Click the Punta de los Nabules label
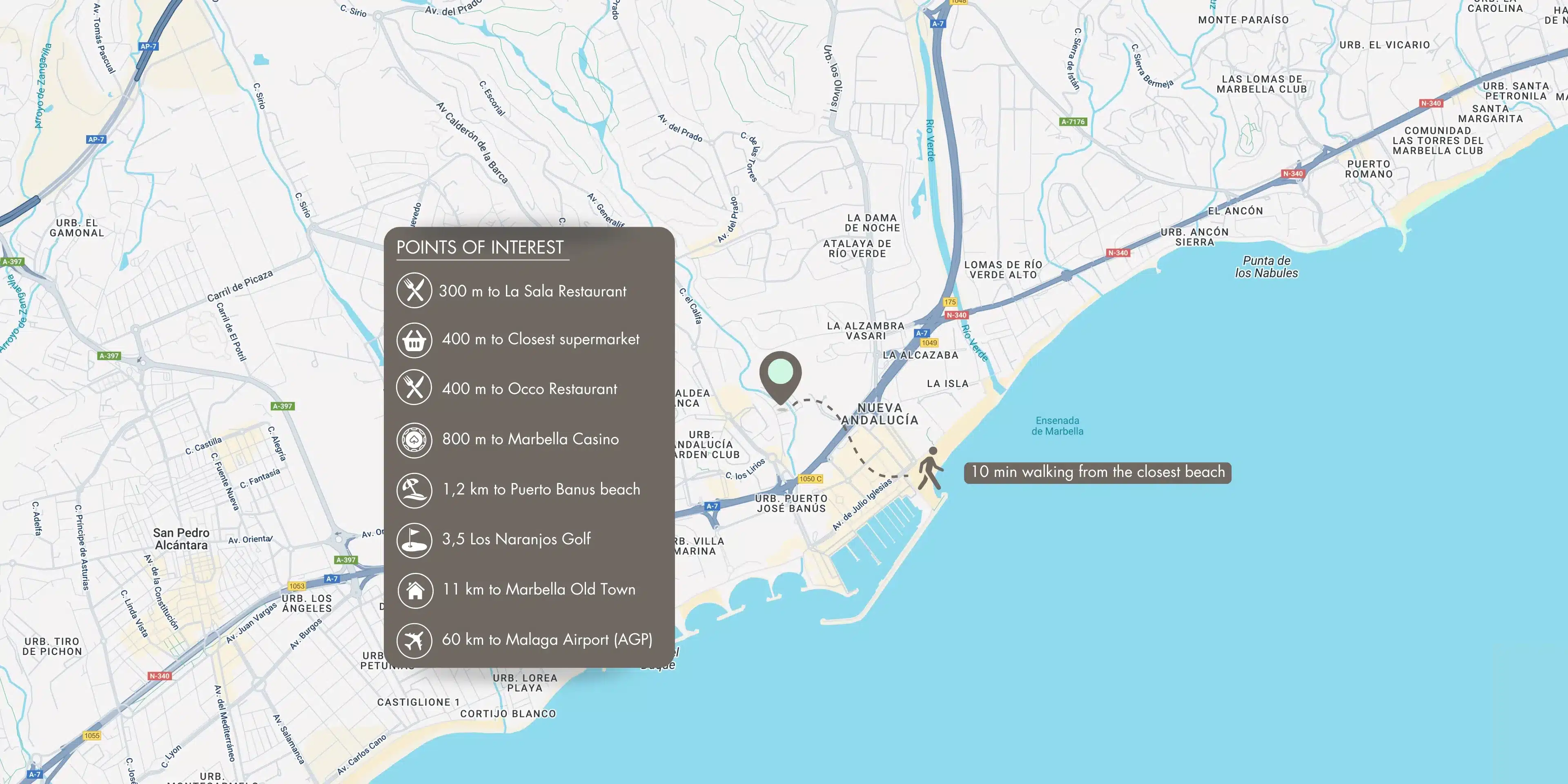 [1266, 267]
